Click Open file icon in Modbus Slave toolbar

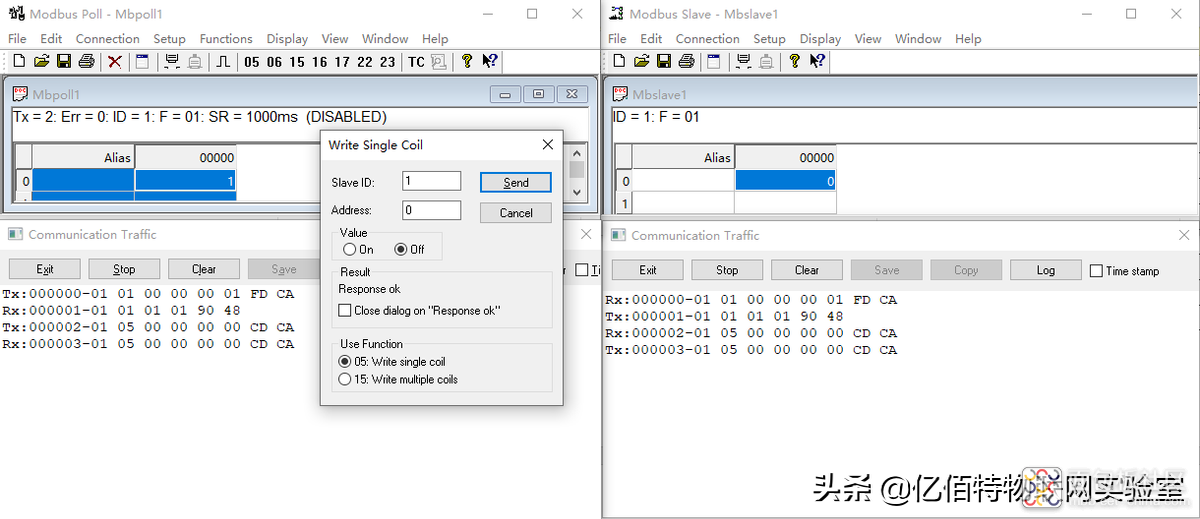pos(642,62)
